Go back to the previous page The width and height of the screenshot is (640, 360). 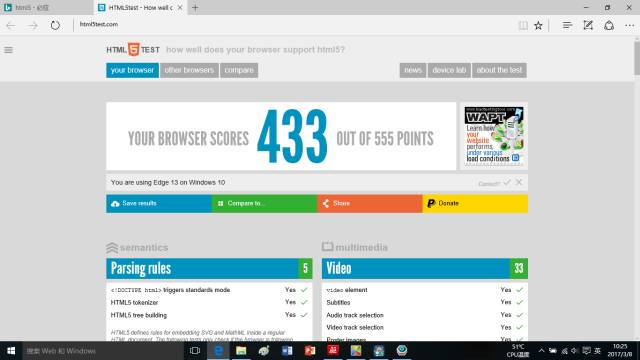click(11, 25)
